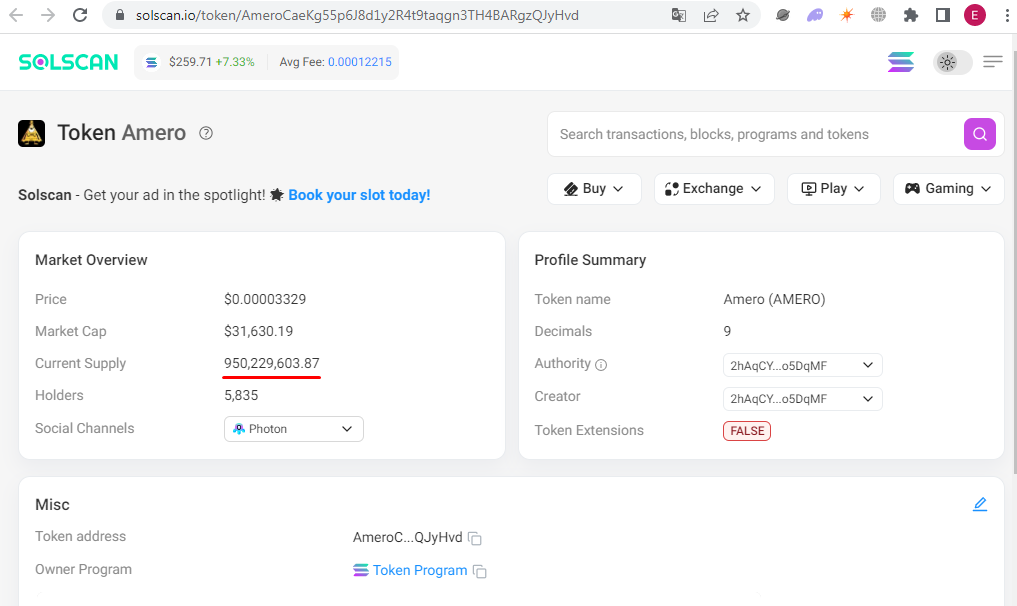Open the hamburger menu in Solscan header
The width and height of the screenshot is (1017, 606).
click(x=992, y=62)
